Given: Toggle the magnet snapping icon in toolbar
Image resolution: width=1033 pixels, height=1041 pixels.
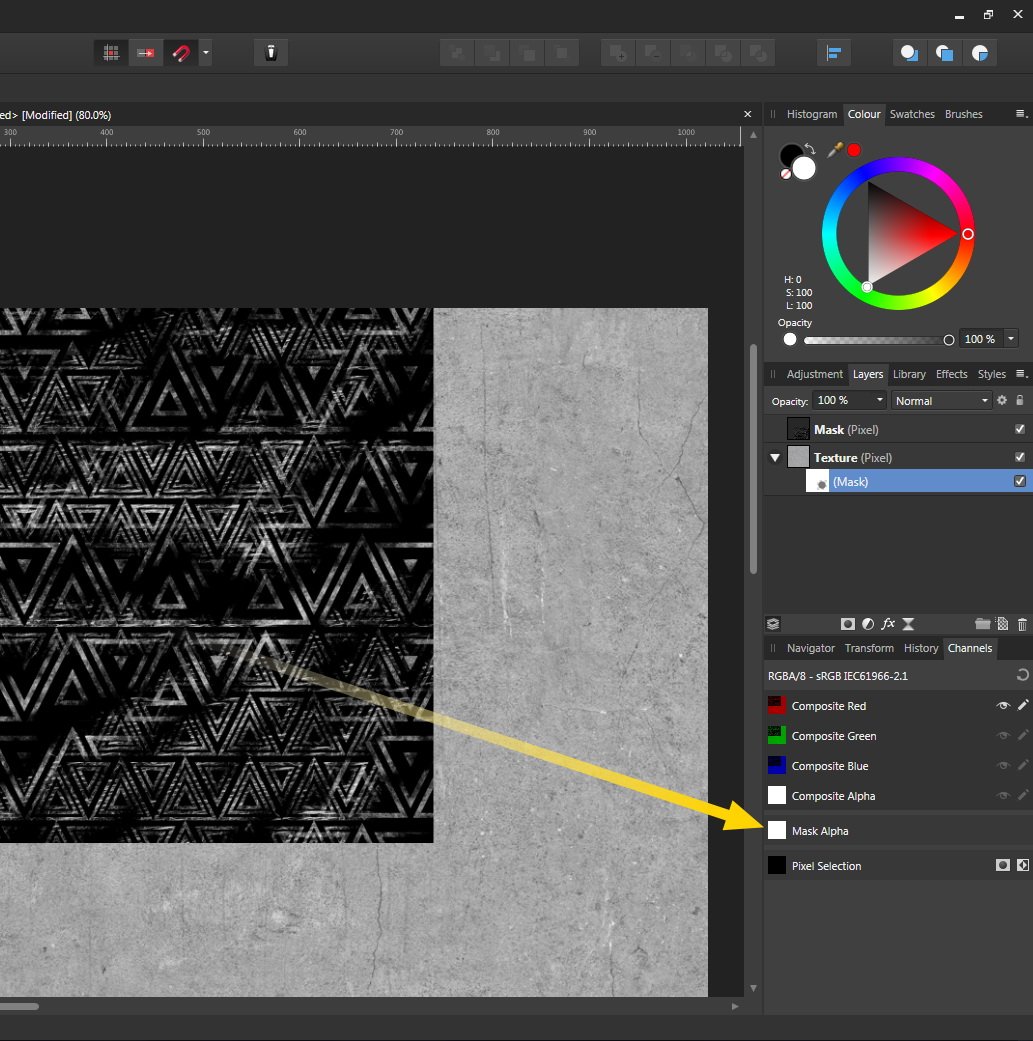Looking at the screenshot, I should tap(180, 53).
